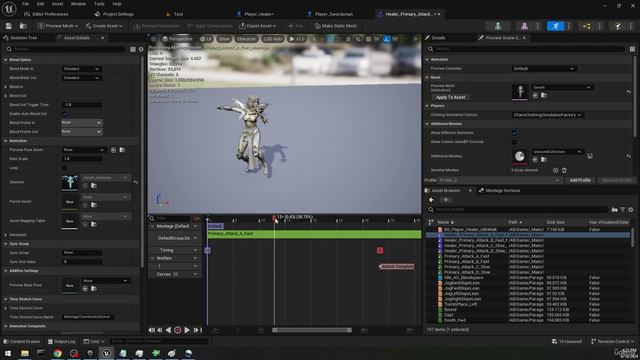Toggle Allow Different Skeletons checkbox
Viewport: 640px width, 360px height.
coord(514,133)
